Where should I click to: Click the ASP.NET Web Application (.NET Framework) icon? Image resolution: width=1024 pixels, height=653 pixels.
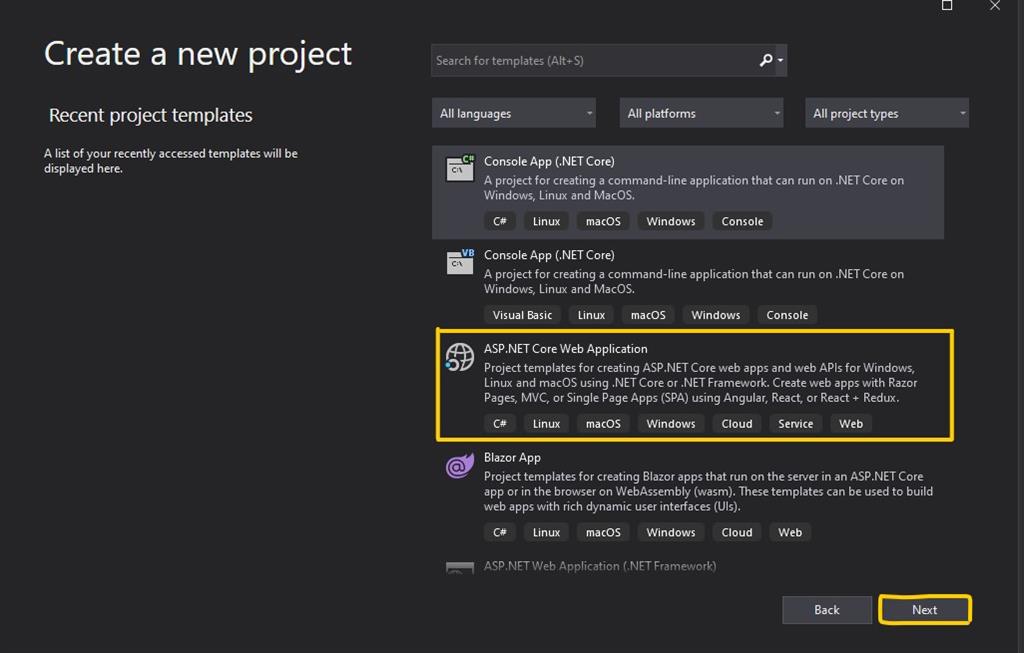pyautogui.click(x=459, y=567)
